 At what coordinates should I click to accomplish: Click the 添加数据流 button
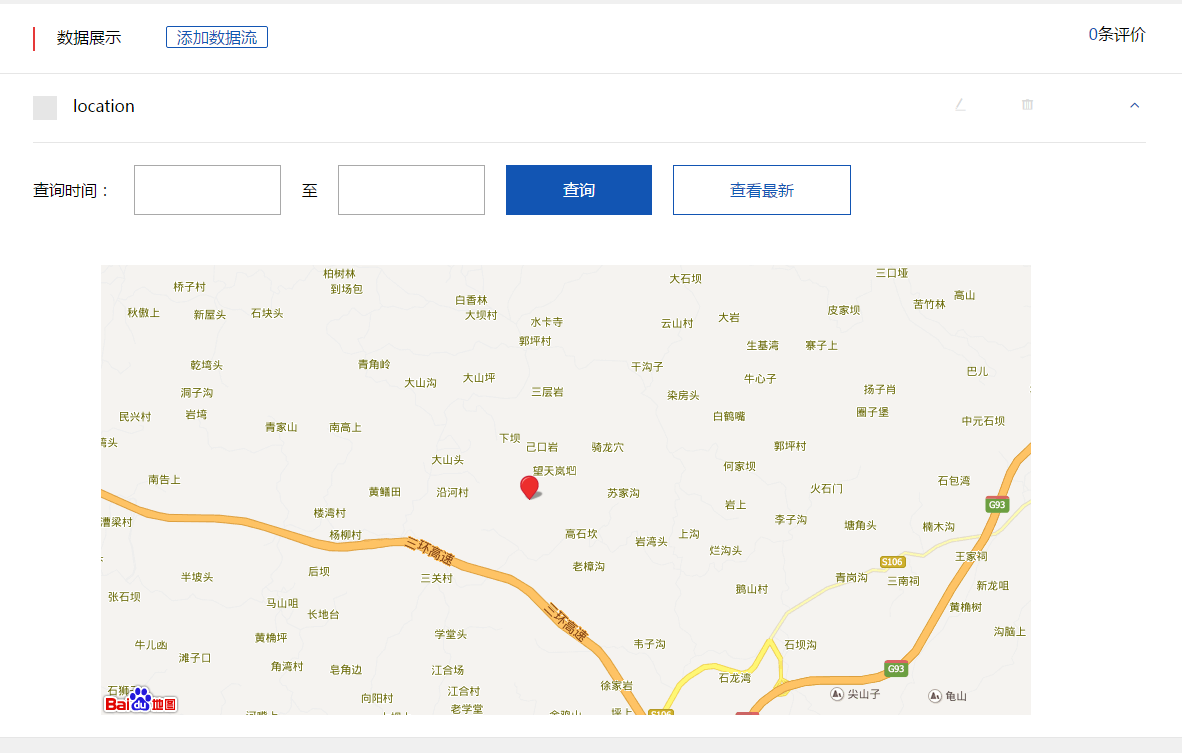click(x=217, y=37)
